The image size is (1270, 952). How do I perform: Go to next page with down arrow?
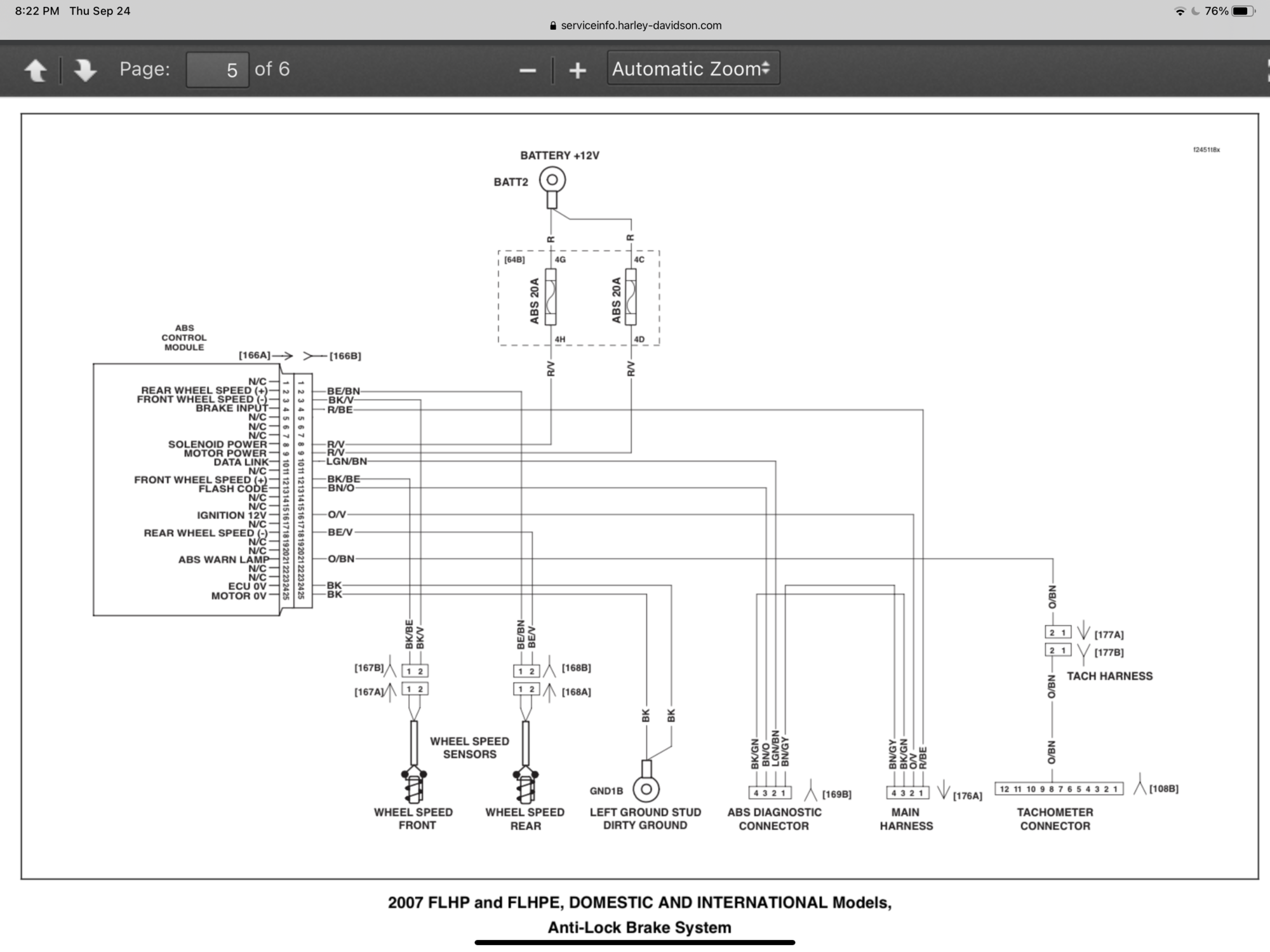coord(84,70)
